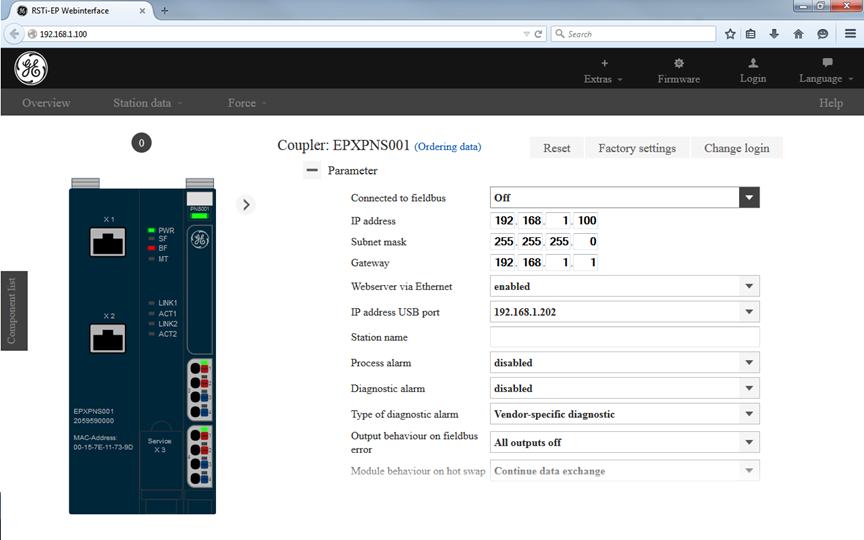Click the GE logo in header
Image resolution: width=864 pixels, height=540 pixels.
coord(30,68)
